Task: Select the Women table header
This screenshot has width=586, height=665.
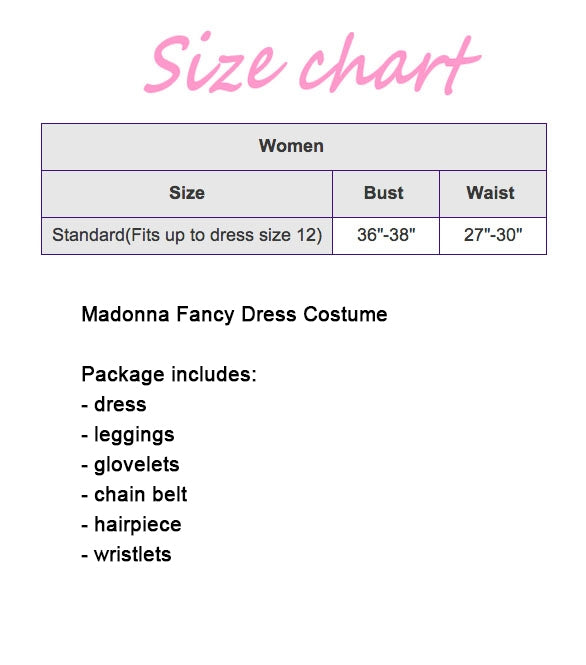Action: pyautogui.click(x=293, y=147)
